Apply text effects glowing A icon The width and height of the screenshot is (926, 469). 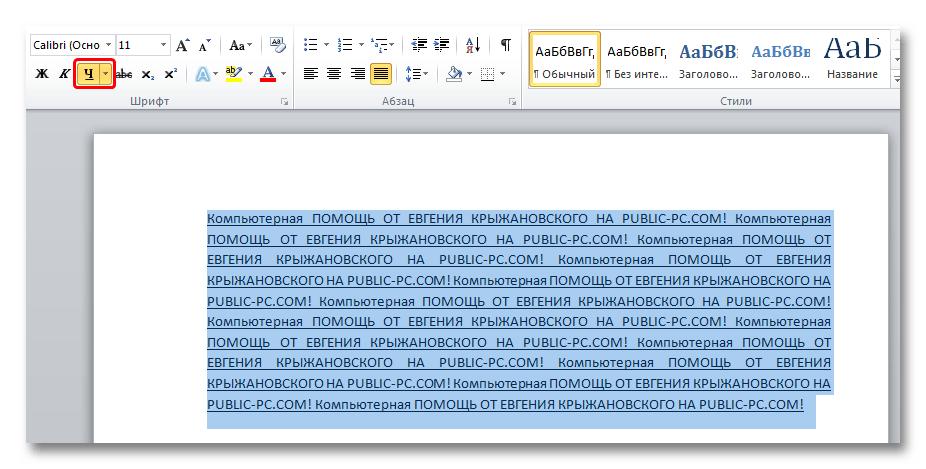click(x=203, y=74)
